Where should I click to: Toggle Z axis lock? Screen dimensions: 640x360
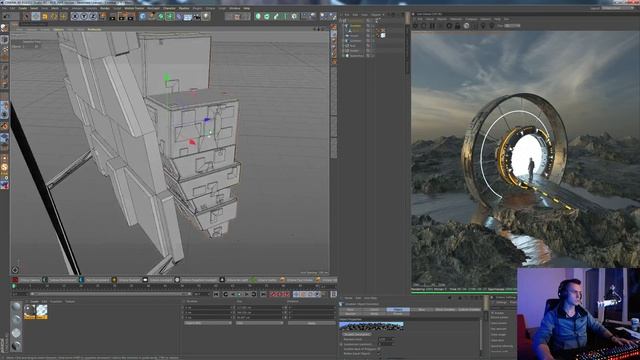point(93,16)
